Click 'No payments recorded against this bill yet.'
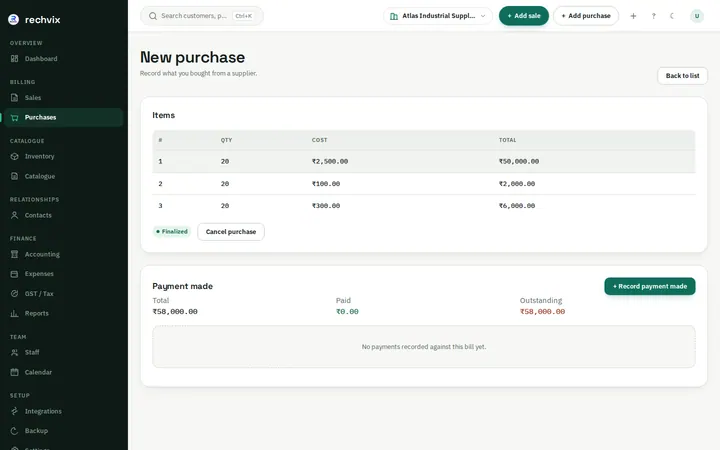 (424, 347)
